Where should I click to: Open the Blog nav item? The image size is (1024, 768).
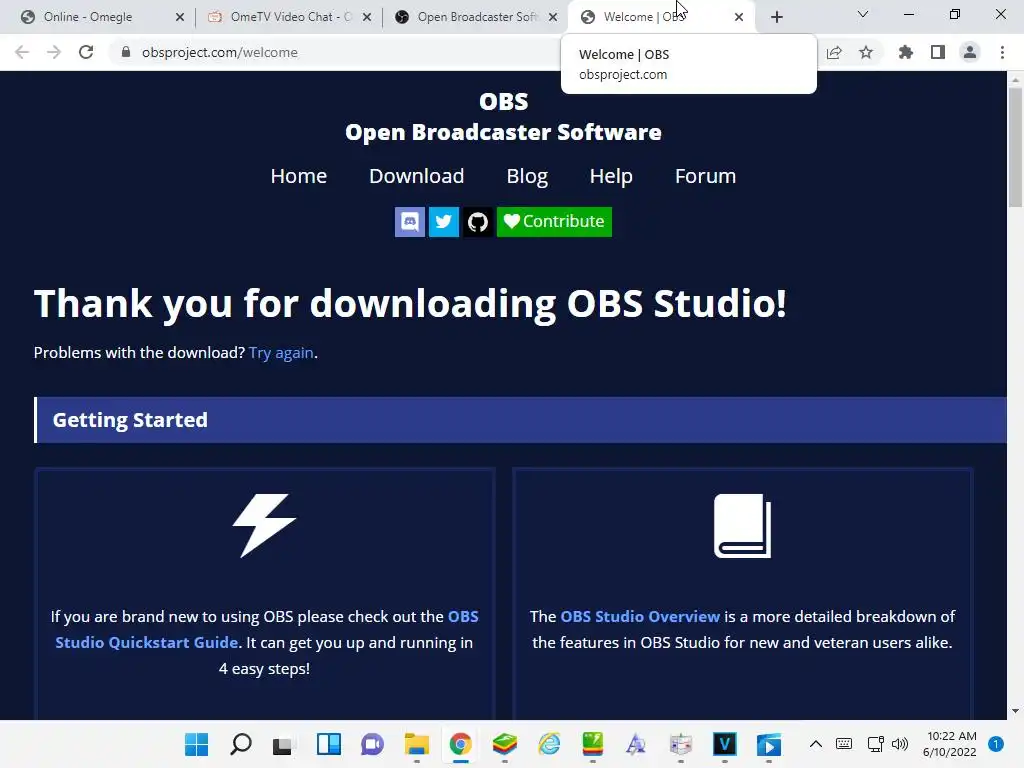pos(527,176)
